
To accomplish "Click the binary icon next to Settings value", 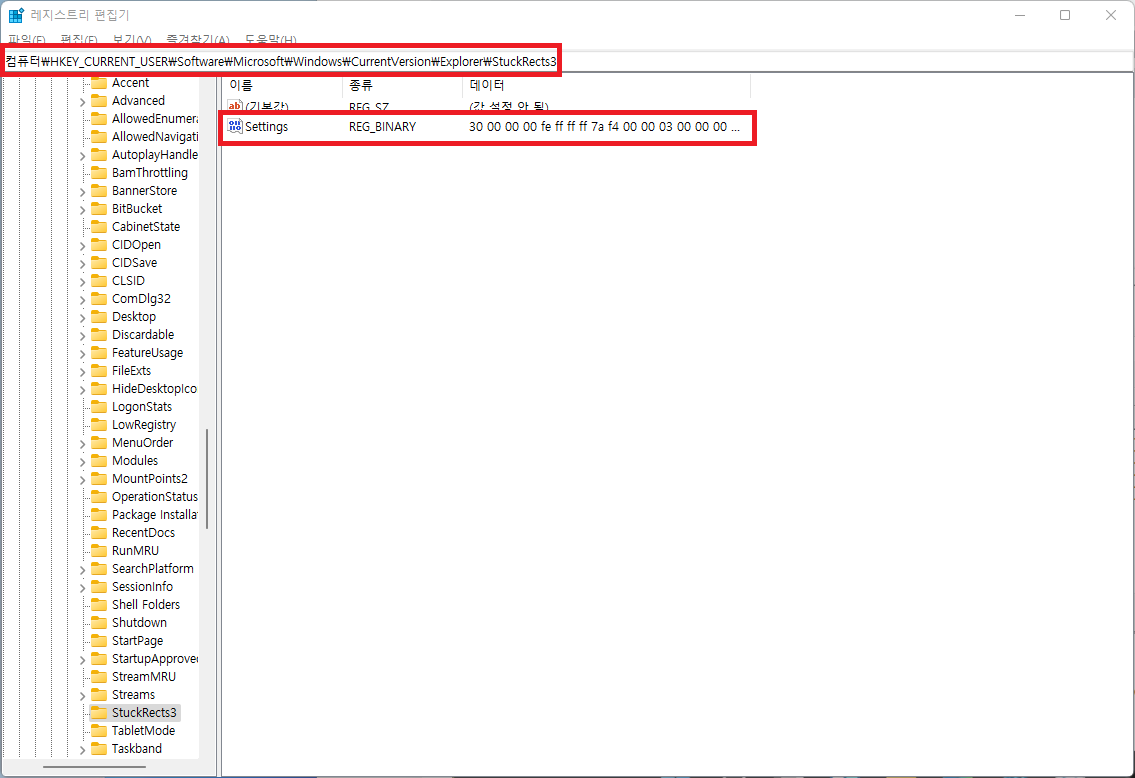I will click(x=235, y=127).
